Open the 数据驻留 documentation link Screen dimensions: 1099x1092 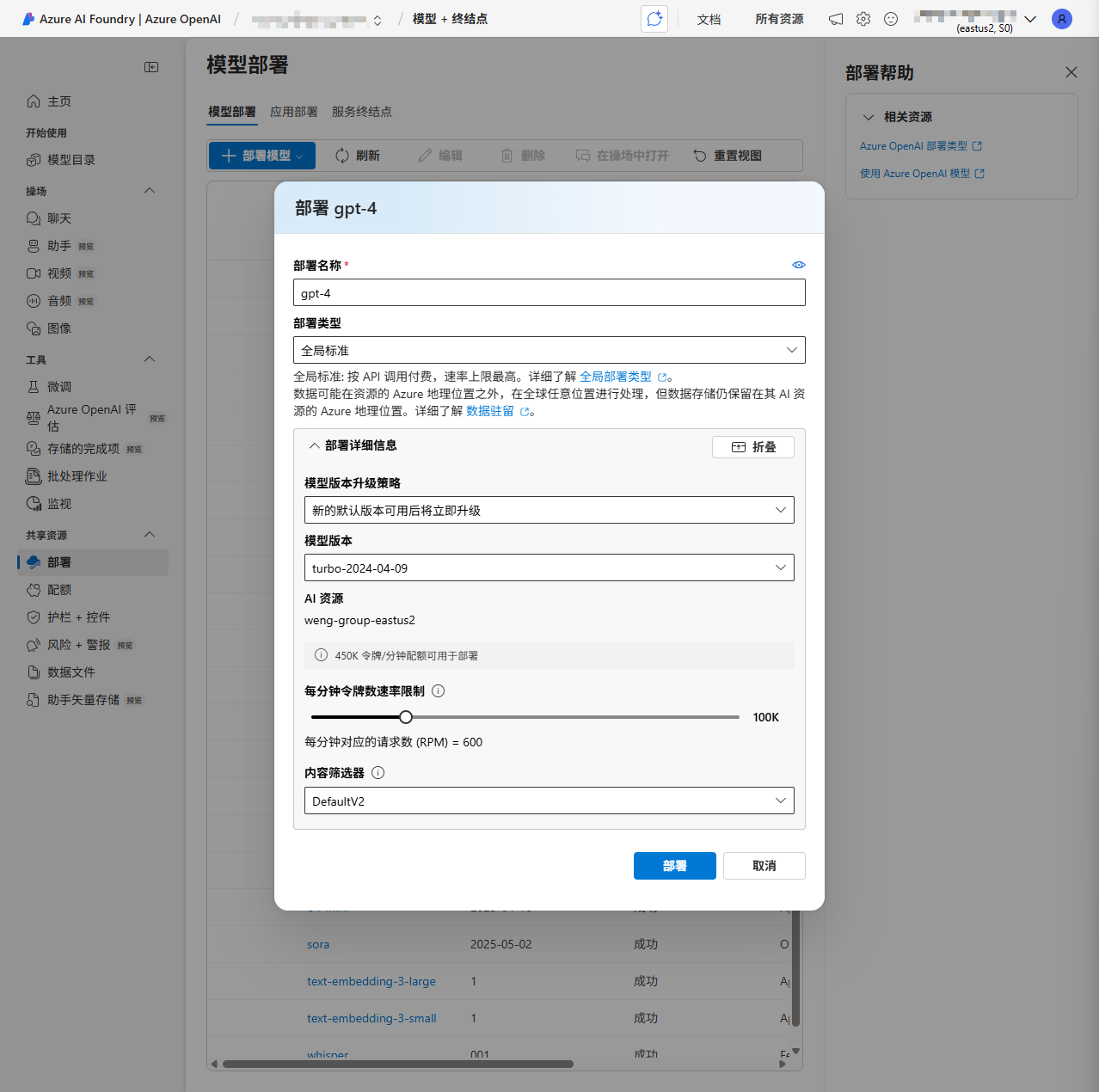[492, 411]
